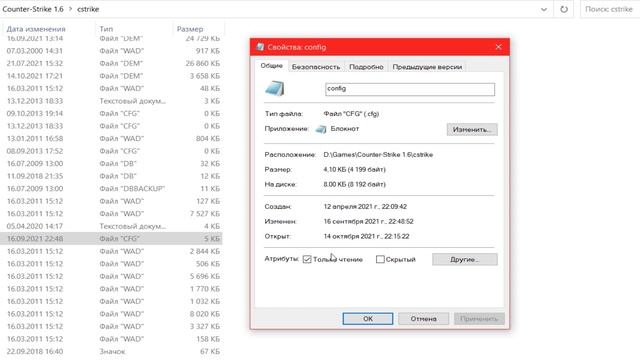Image resolution: width=640 pixels, height=360 pixels.
Task: Expand the address bar history dropdown
Action: click(544, 9)
